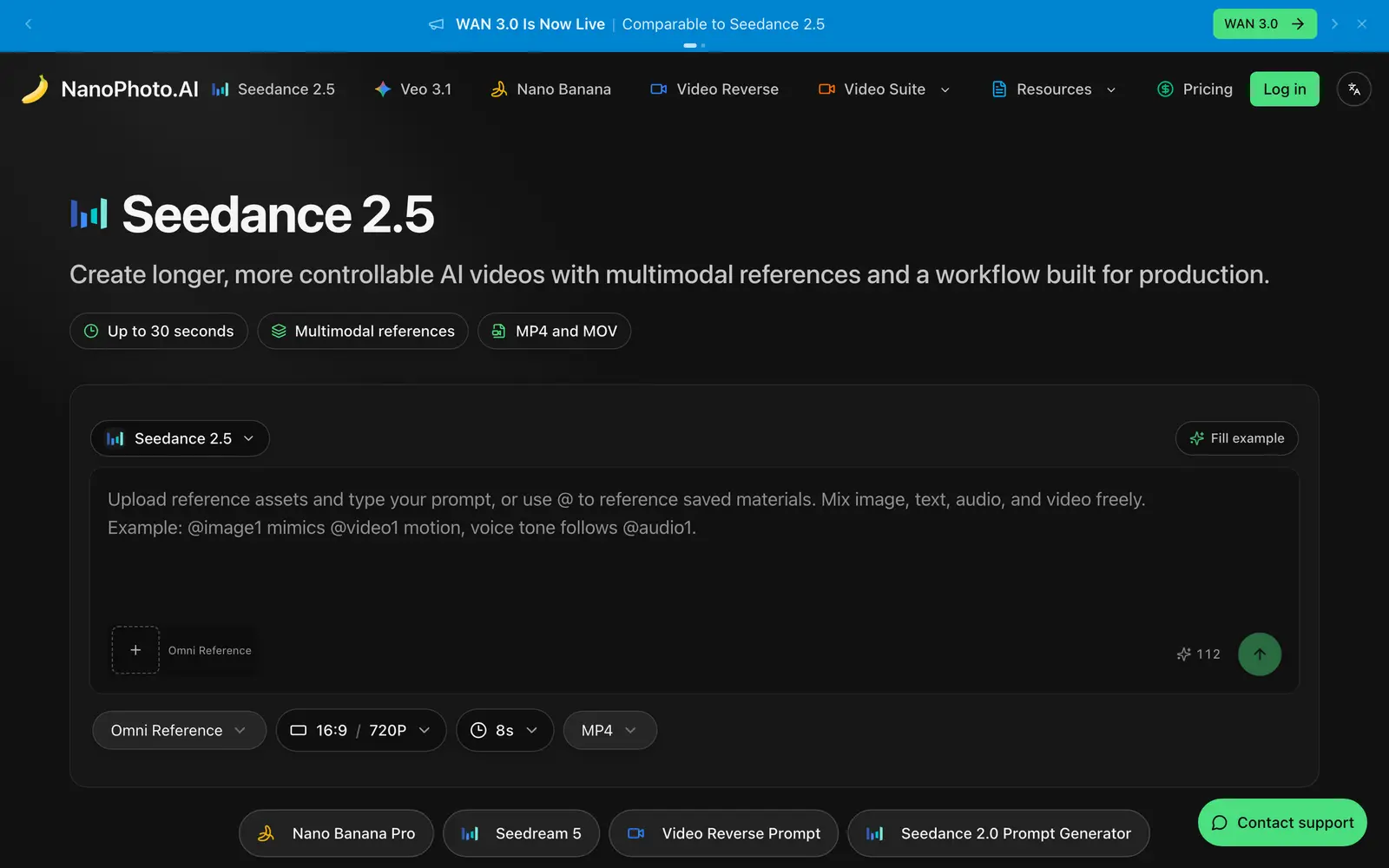Open the Nano Banana Pro shortcut
This screenshot has height=868, width=1389.
point(336,833)
